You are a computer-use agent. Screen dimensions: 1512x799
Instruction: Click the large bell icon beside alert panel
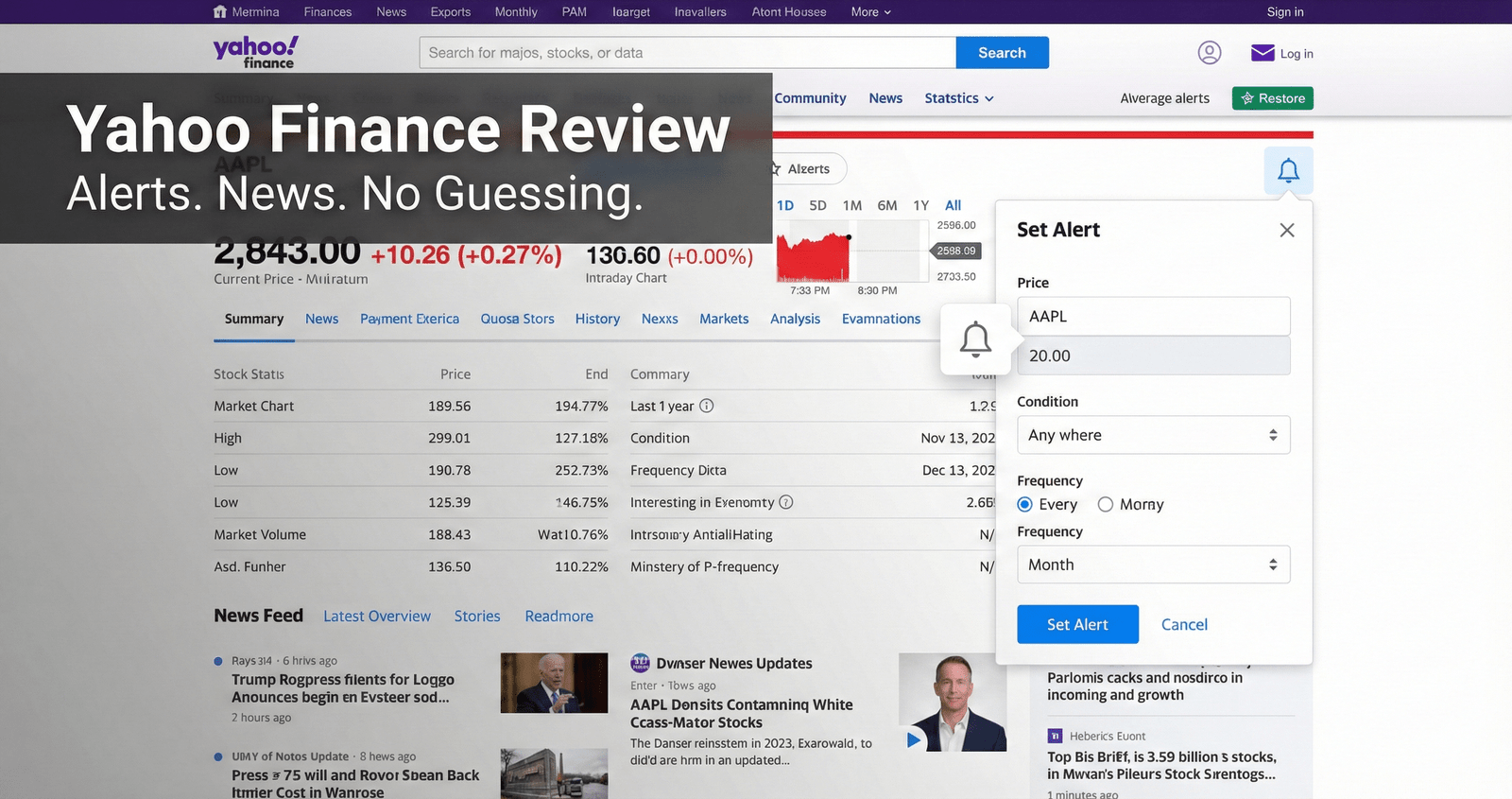click(x=975, y=339)
